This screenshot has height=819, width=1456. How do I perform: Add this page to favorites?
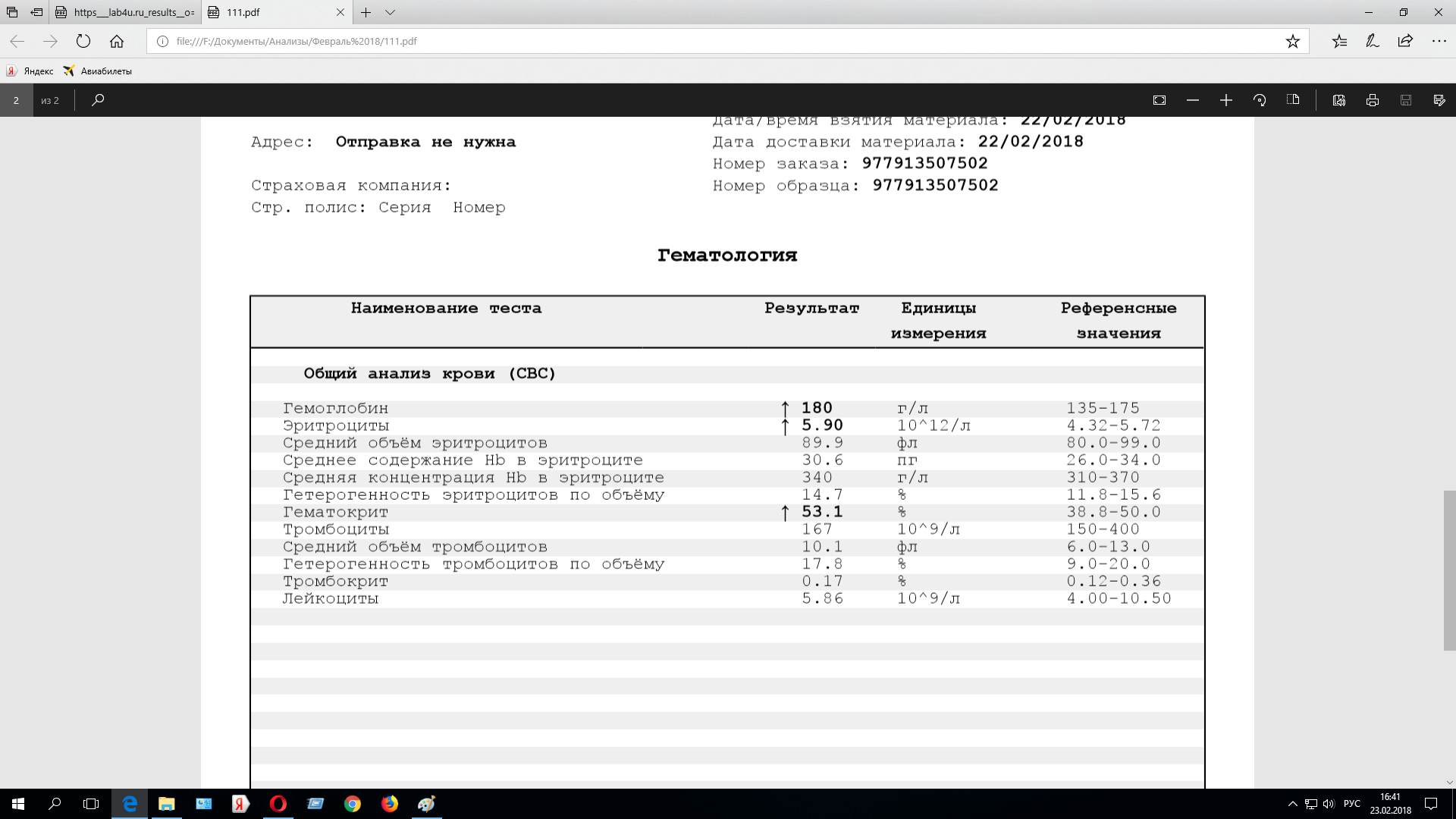1293,41
